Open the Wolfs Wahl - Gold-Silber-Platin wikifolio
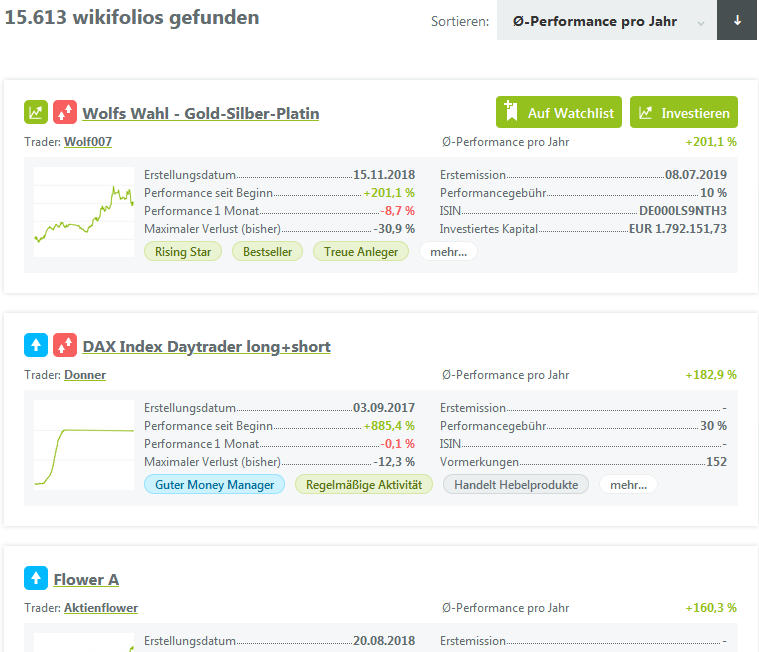The width and height of the screenshot is (759, 652). coord(201,113)
